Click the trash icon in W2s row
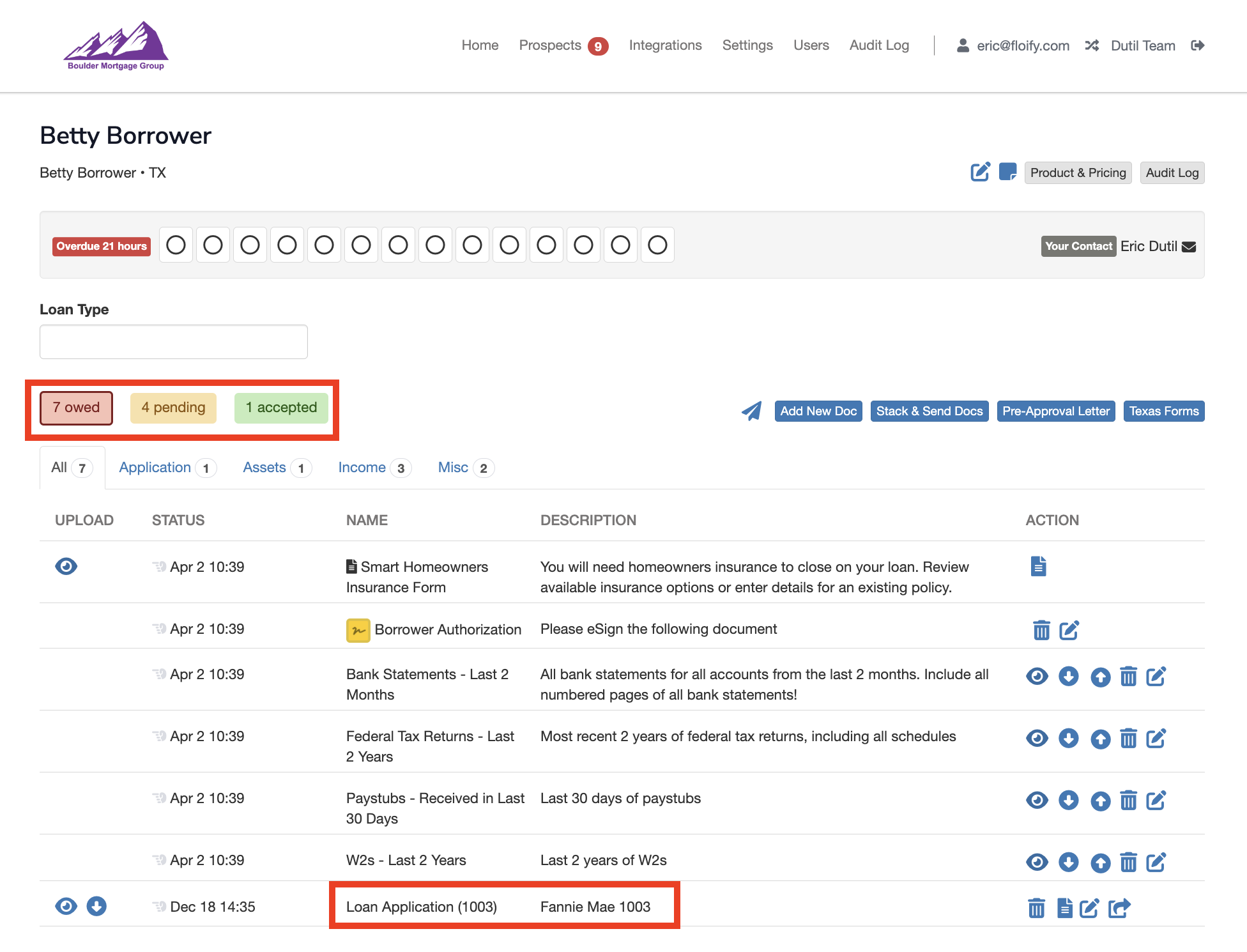The width and height of the screenshot is (1247, 952). 1129,863
